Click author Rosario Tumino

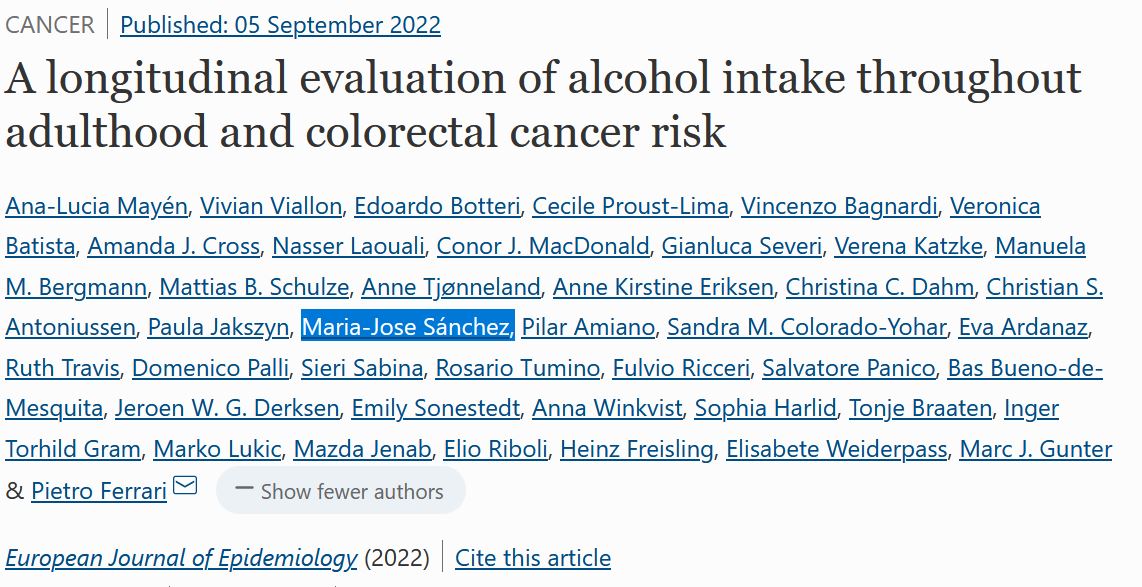click(x=517, y=368)
